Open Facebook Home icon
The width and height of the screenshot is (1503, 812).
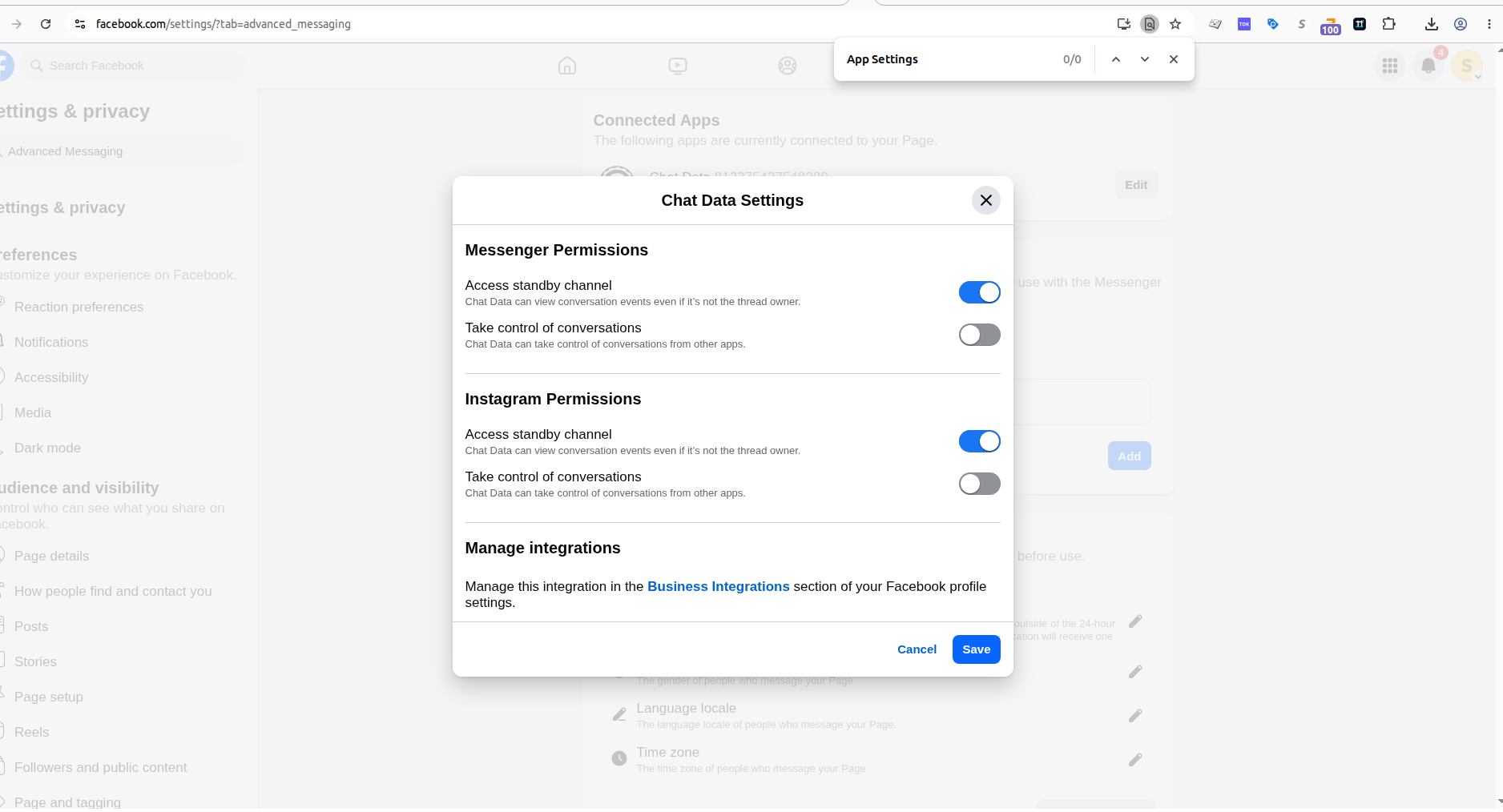pyautogui.click(x=567, y=66)
